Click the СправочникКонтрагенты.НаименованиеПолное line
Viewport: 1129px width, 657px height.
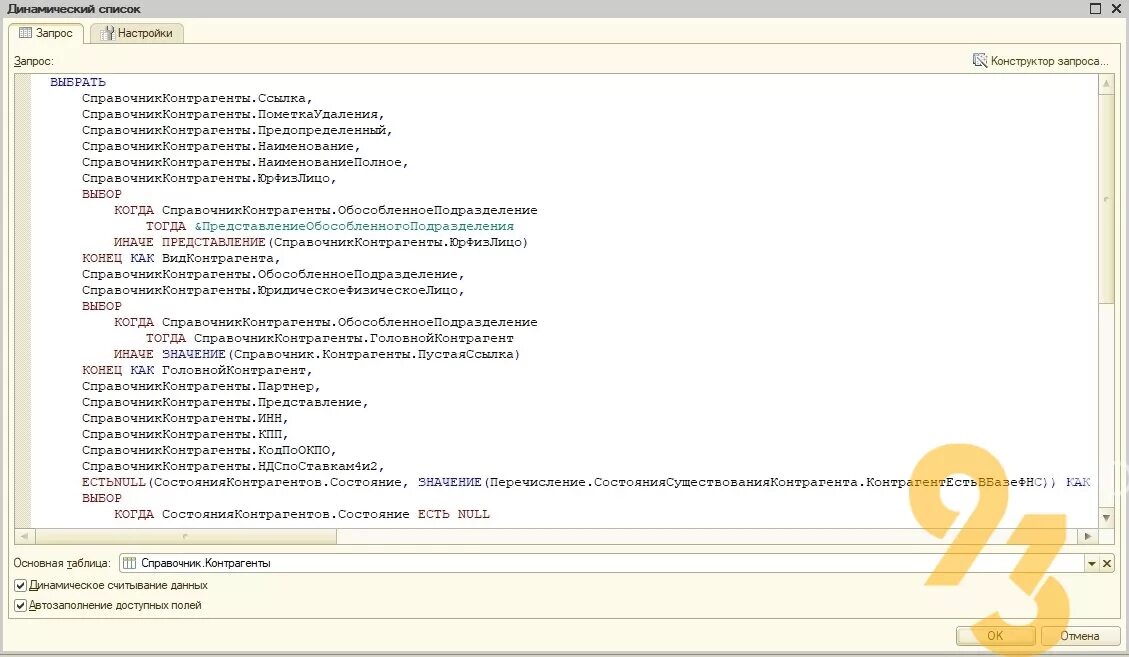245,162
